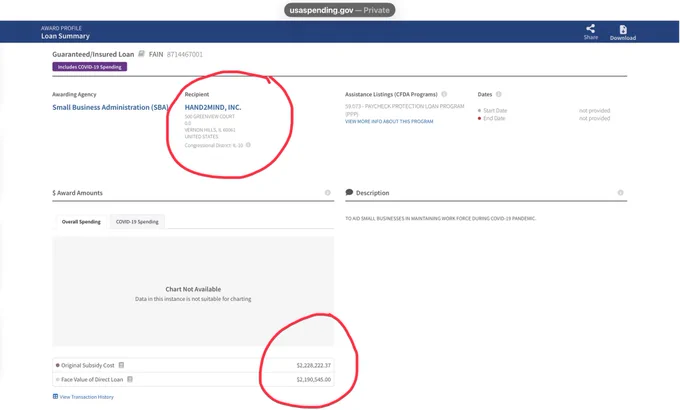
Task: Click the $2,228,222.37 subsidy cost value
Action: pyautogui.click(x=314, y=365)
